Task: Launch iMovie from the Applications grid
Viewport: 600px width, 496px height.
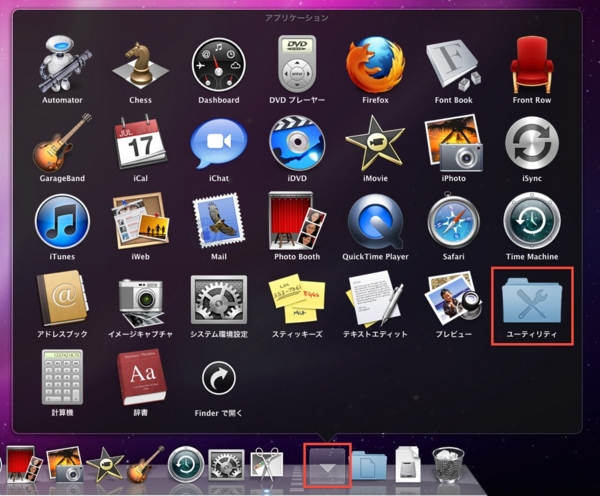Action: 375,143
